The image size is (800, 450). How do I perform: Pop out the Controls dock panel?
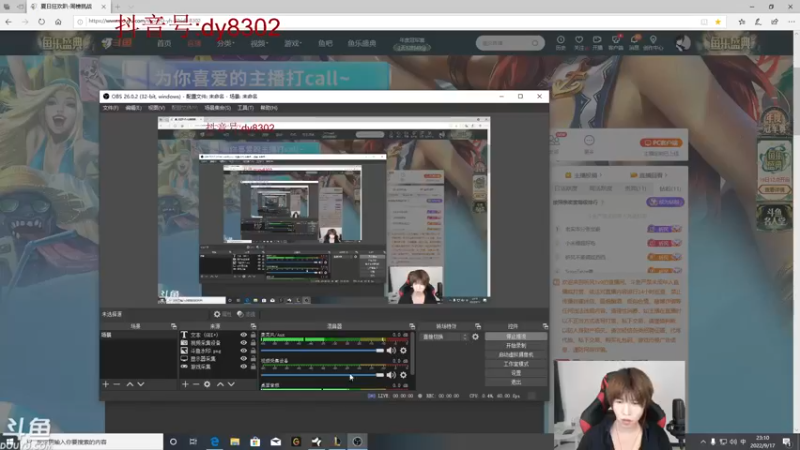click(x=545, y=326)
